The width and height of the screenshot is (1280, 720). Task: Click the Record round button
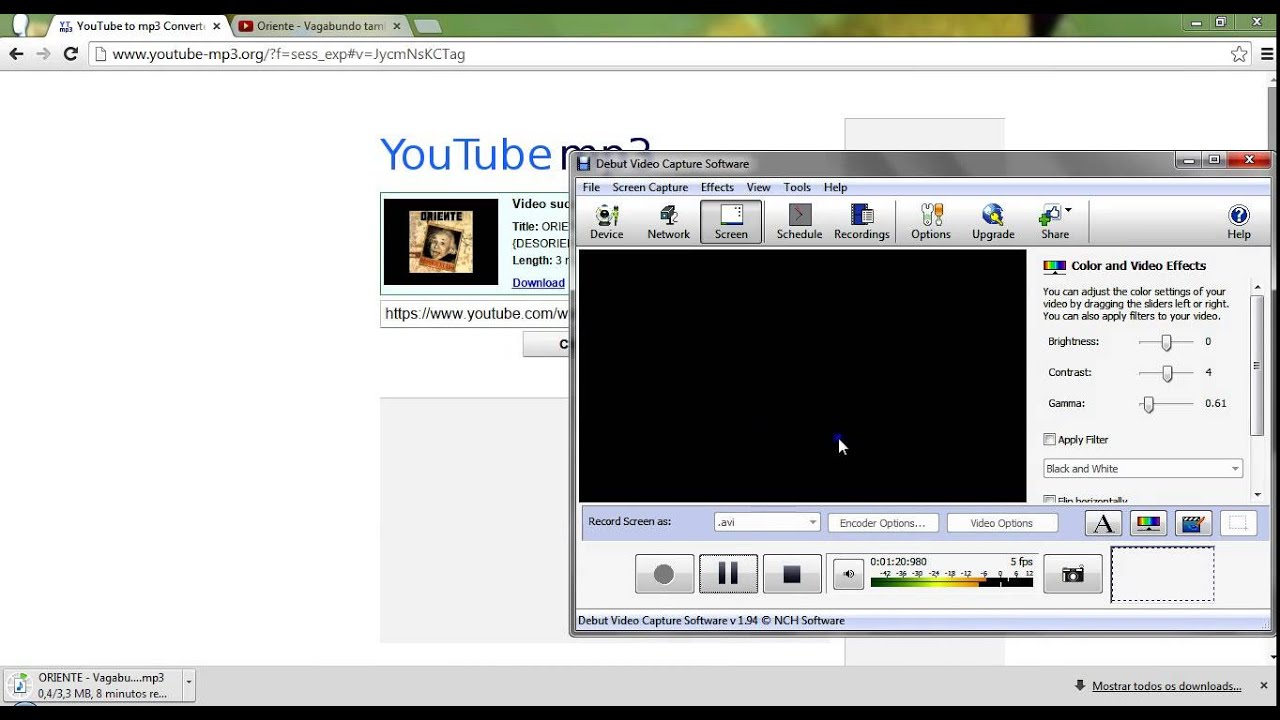point(664,574)
